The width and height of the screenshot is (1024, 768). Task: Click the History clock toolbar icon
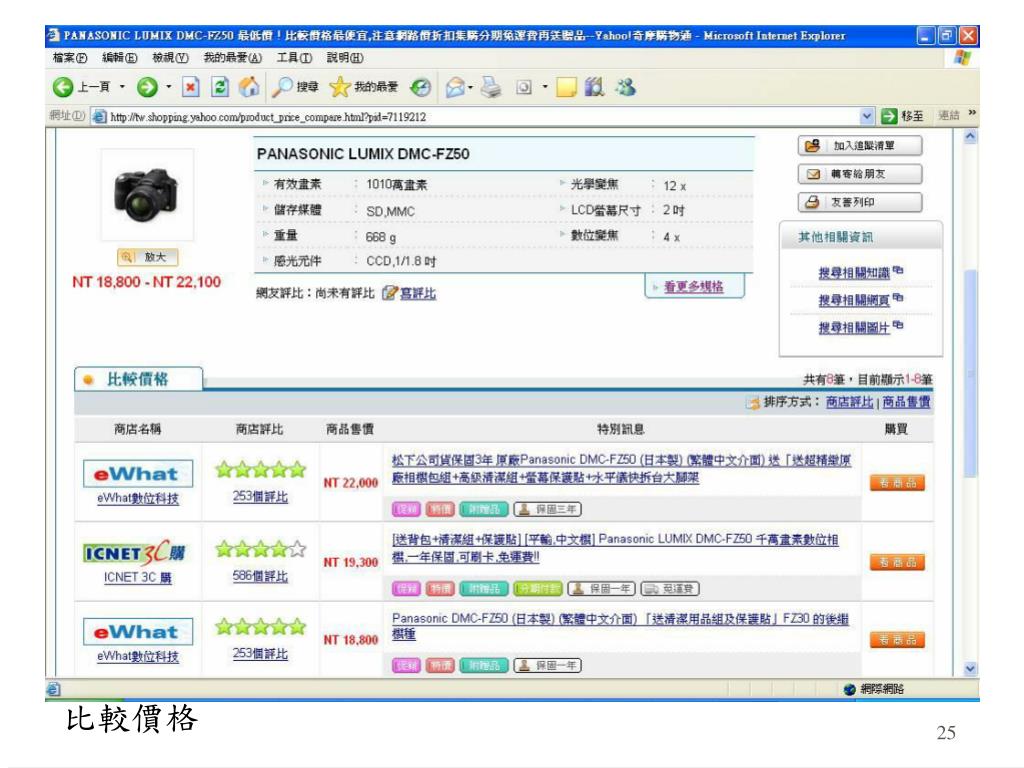pyautogui.click(x=421, y=87)
